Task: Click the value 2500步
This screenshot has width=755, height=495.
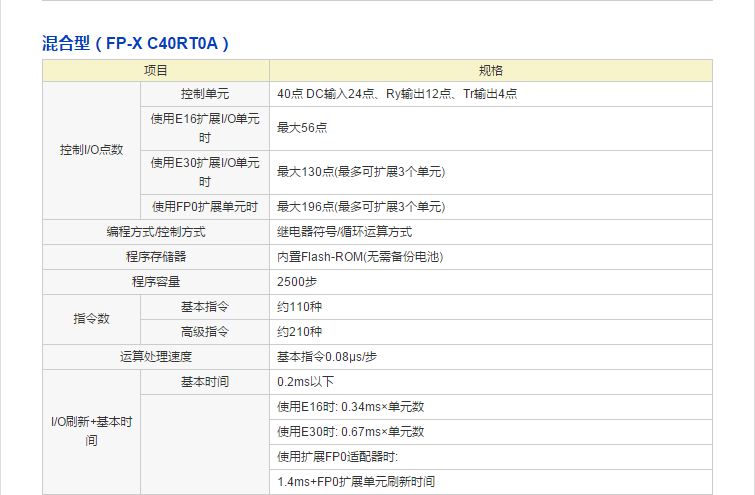Action: [x=297, y=282]
